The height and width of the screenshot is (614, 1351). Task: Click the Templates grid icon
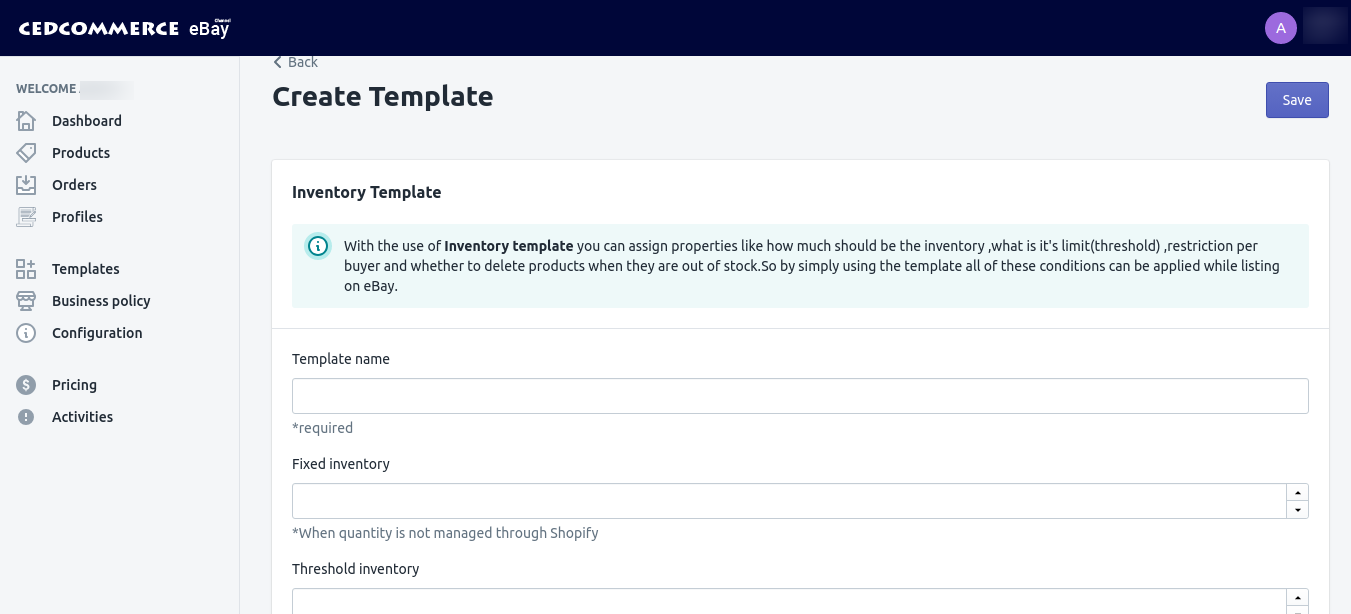coord(26,269)
